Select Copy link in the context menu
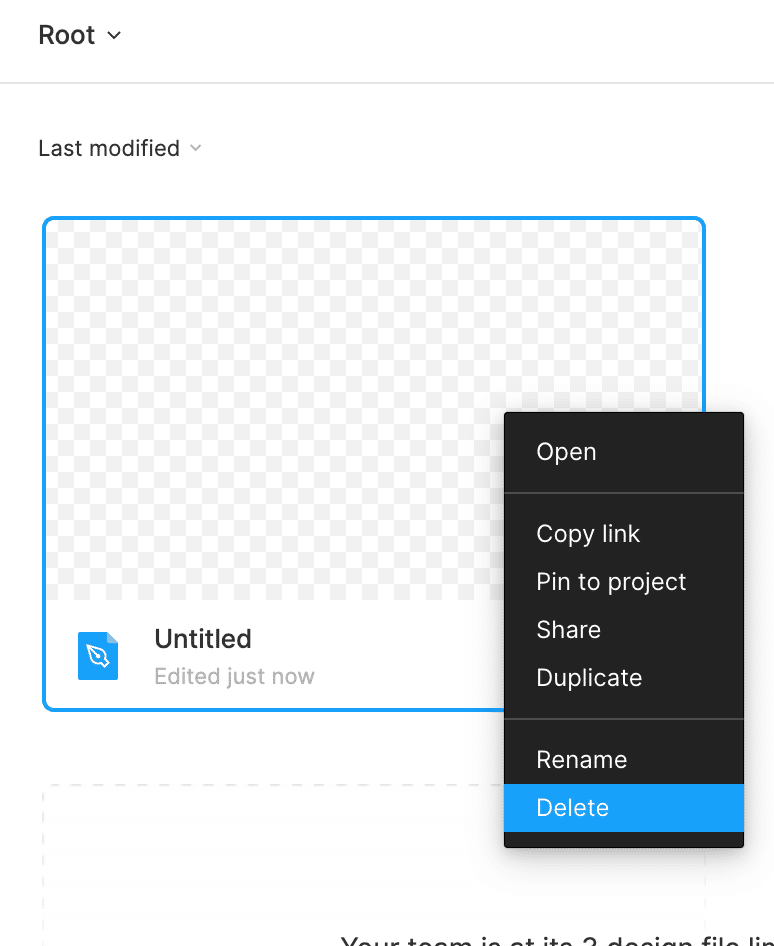This screenshot has height=946, width=774. [588, 534]
